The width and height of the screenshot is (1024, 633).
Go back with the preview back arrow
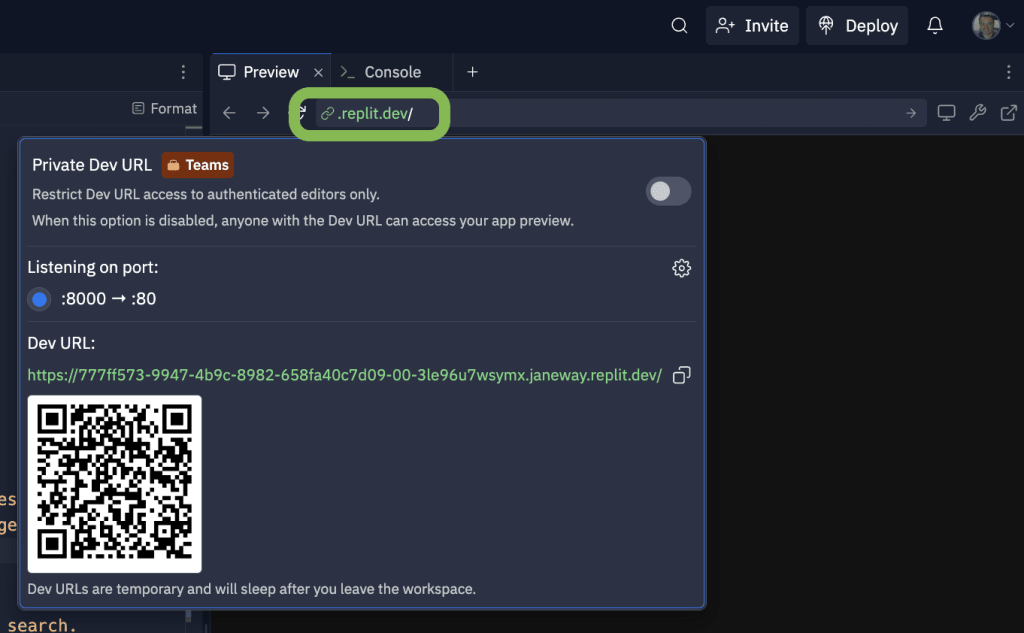click(229, 113)
